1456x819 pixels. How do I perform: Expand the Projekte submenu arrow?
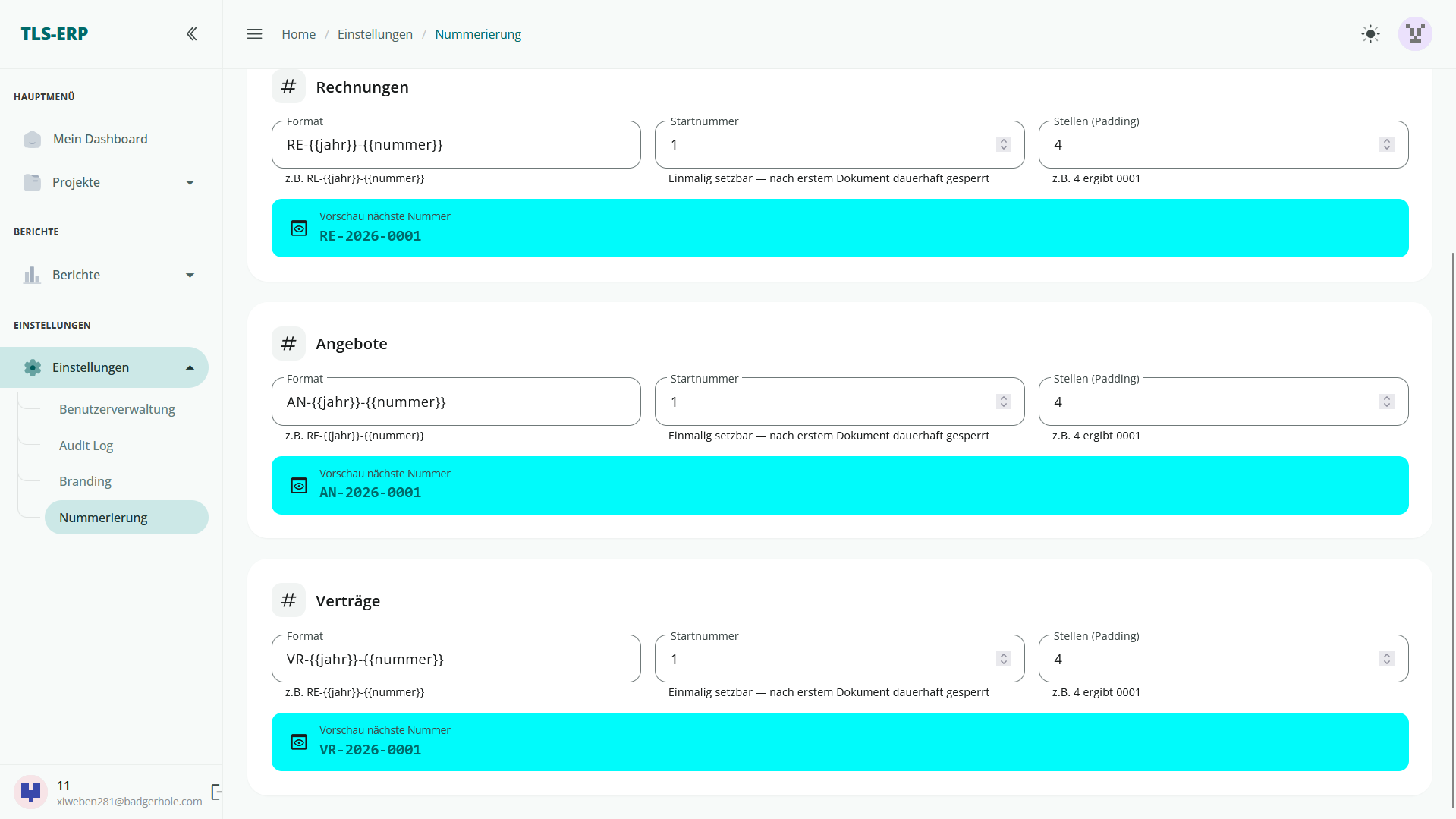click(x=190, y=183)
